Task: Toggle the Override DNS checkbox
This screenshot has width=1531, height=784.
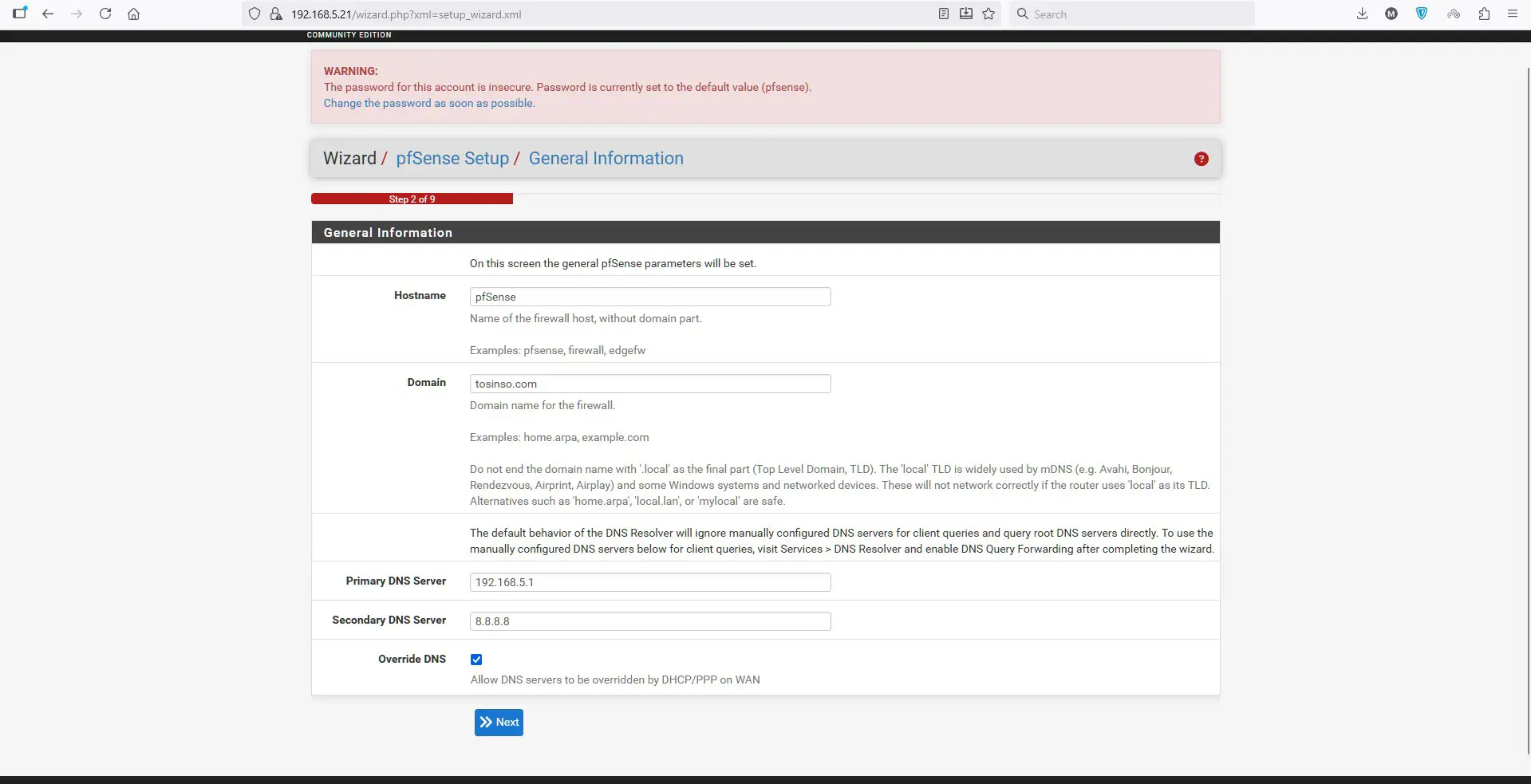Action: coord(476,660)
